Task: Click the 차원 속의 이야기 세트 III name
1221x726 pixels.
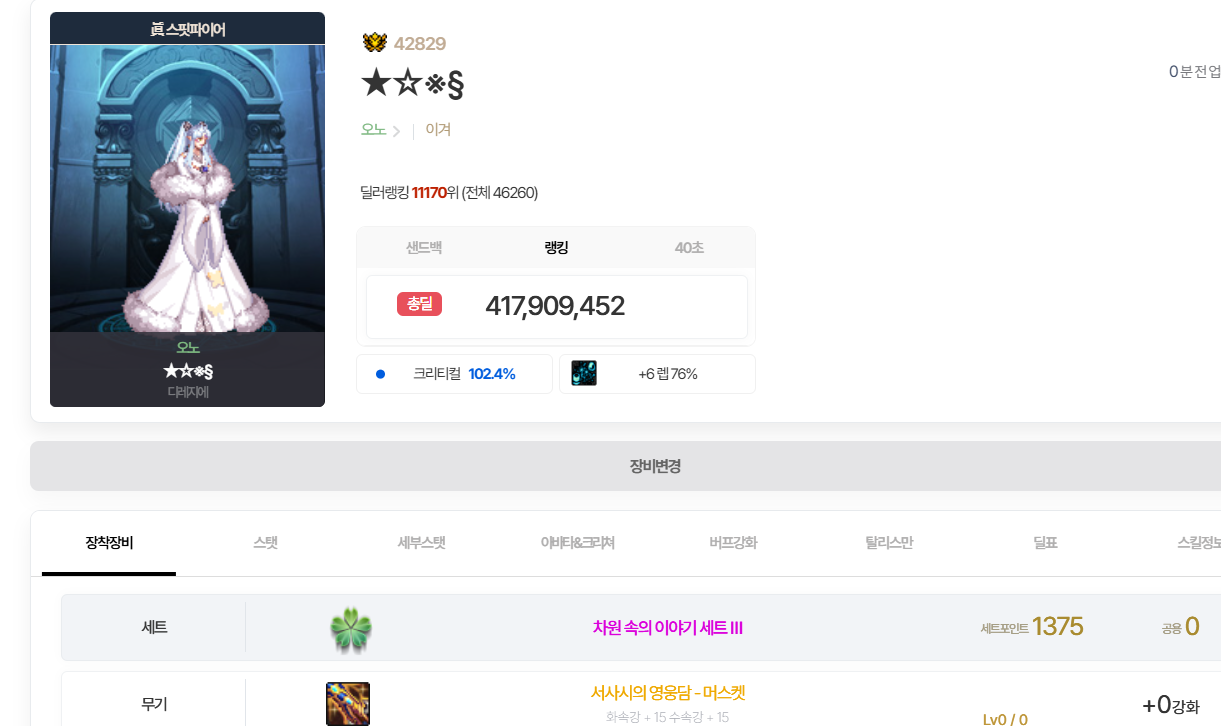Action: click(x=667, y=628)
